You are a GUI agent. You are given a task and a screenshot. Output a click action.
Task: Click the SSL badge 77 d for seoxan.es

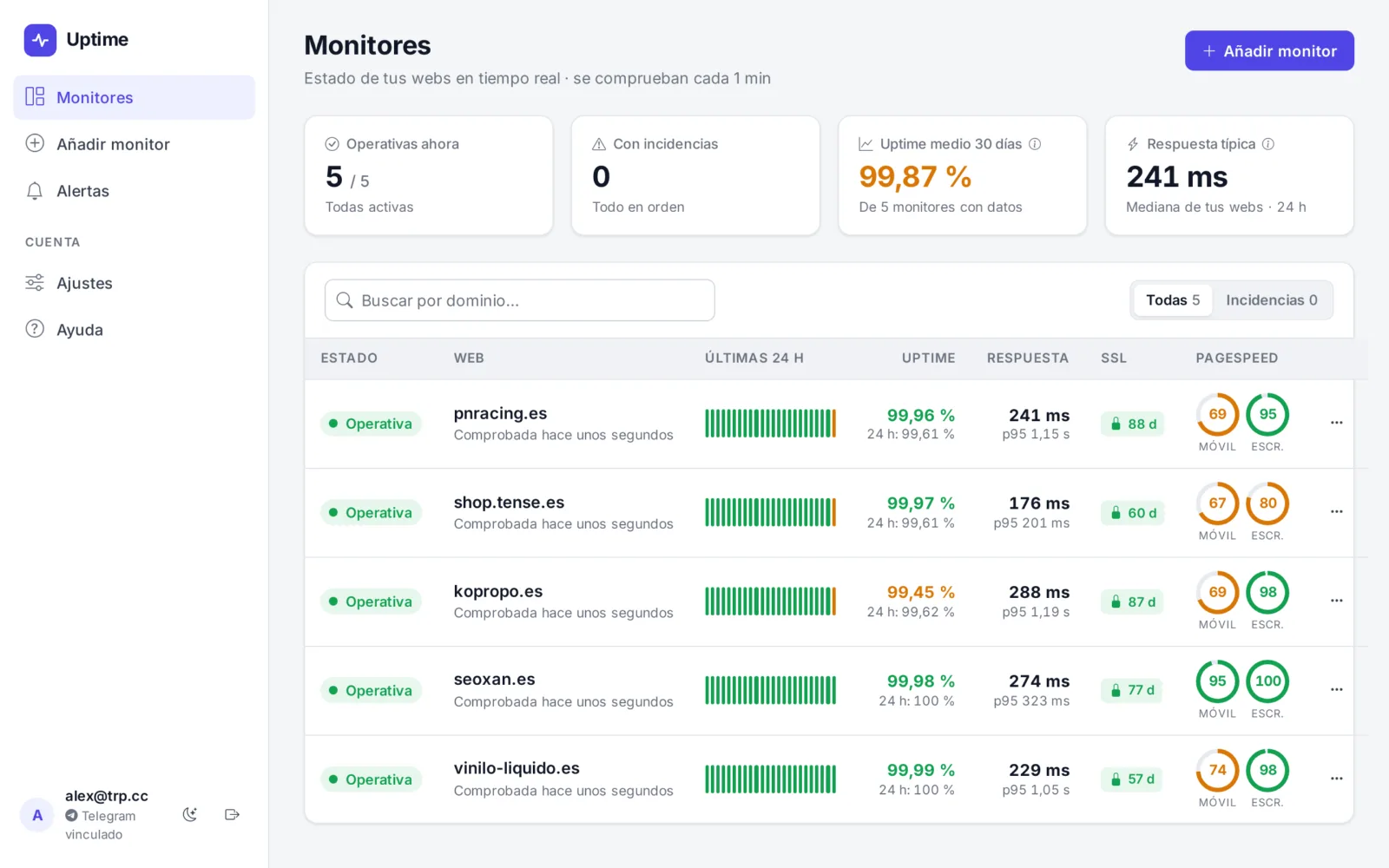coord(1132,690)
